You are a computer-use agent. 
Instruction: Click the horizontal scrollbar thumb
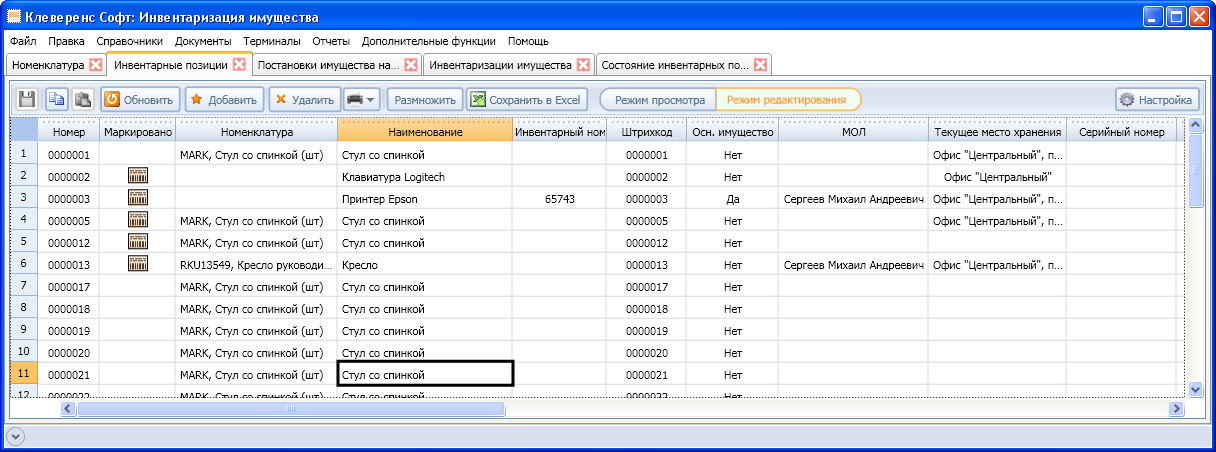[x=291, y=408]
